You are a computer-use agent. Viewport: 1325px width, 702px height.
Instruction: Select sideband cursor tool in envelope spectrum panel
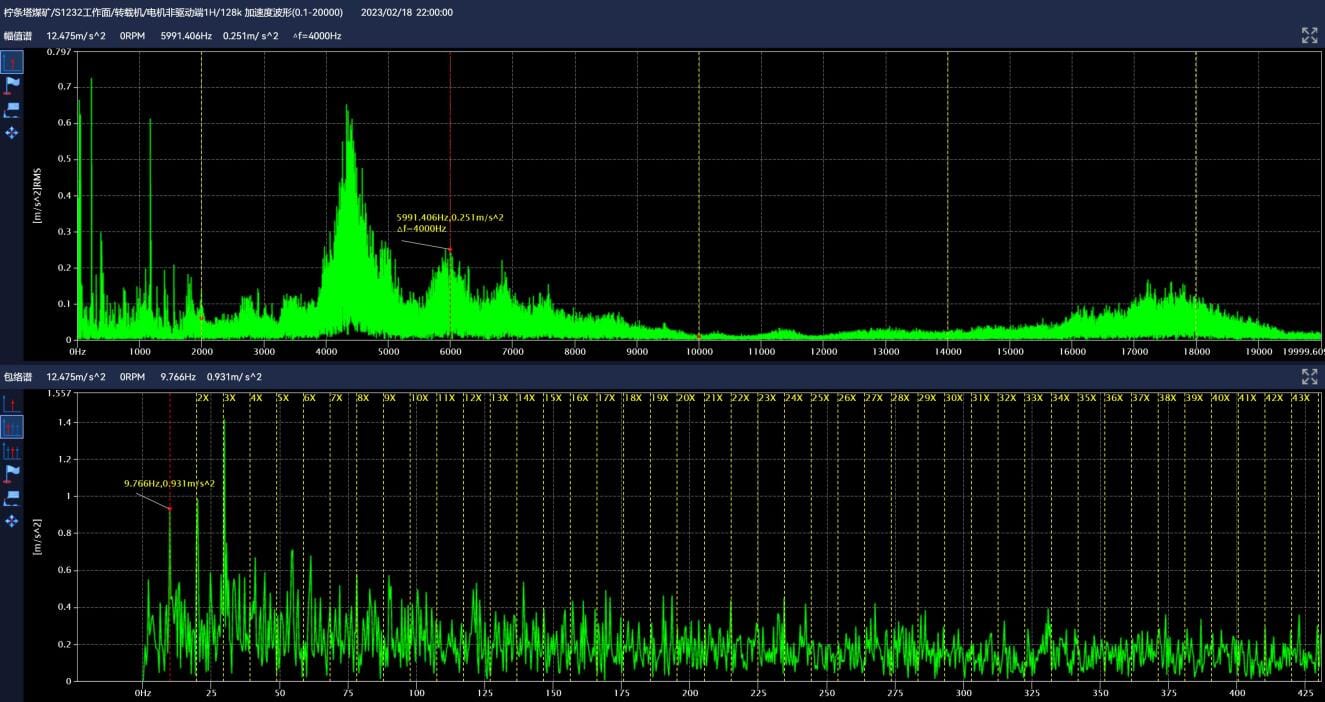coord(12,450)
